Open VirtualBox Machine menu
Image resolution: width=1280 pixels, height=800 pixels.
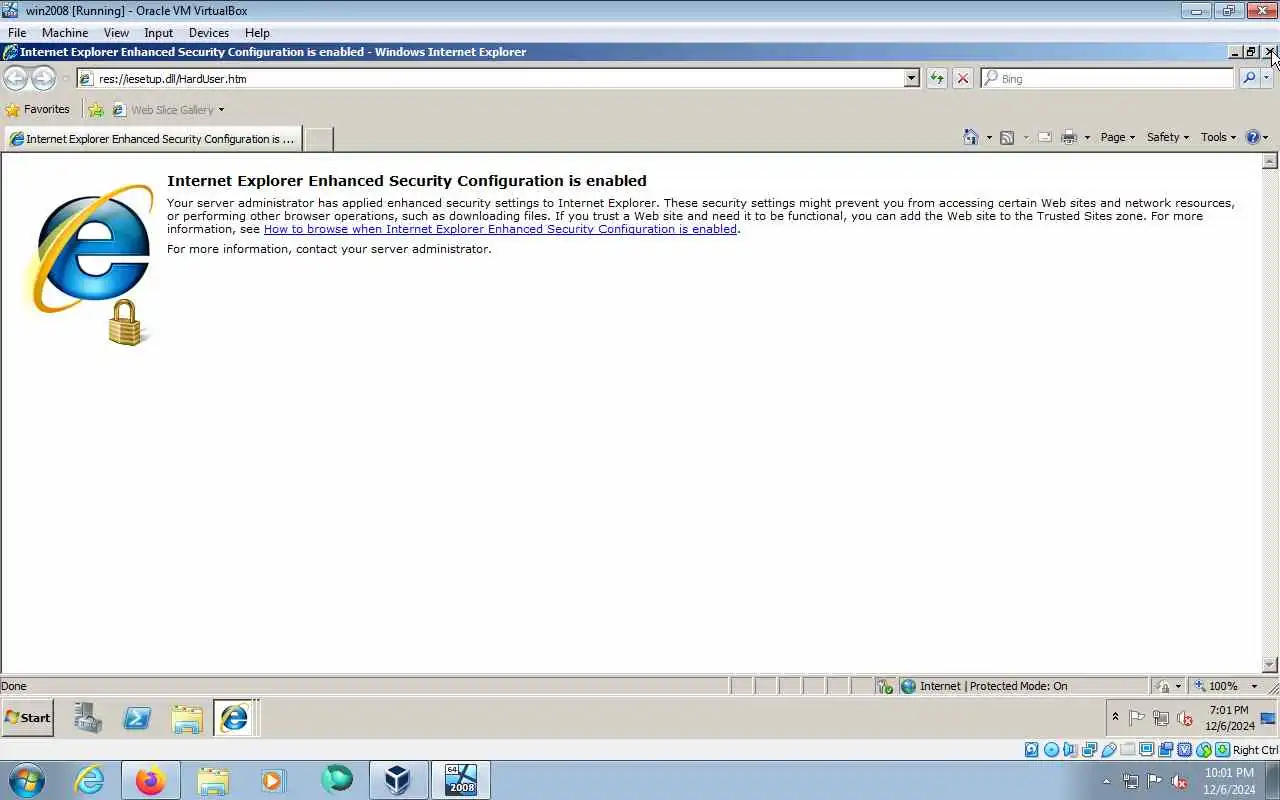pos(65,33)
